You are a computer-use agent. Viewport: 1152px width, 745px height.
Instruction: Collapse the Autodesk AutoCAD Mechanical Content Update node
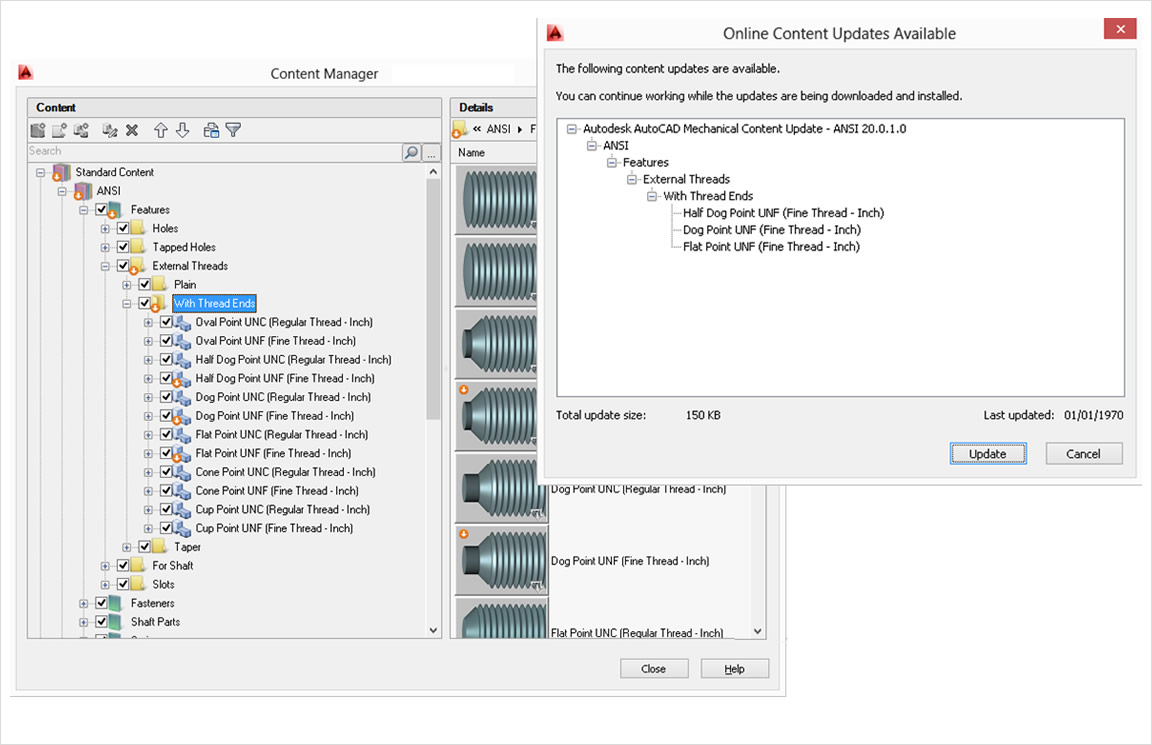572,129
